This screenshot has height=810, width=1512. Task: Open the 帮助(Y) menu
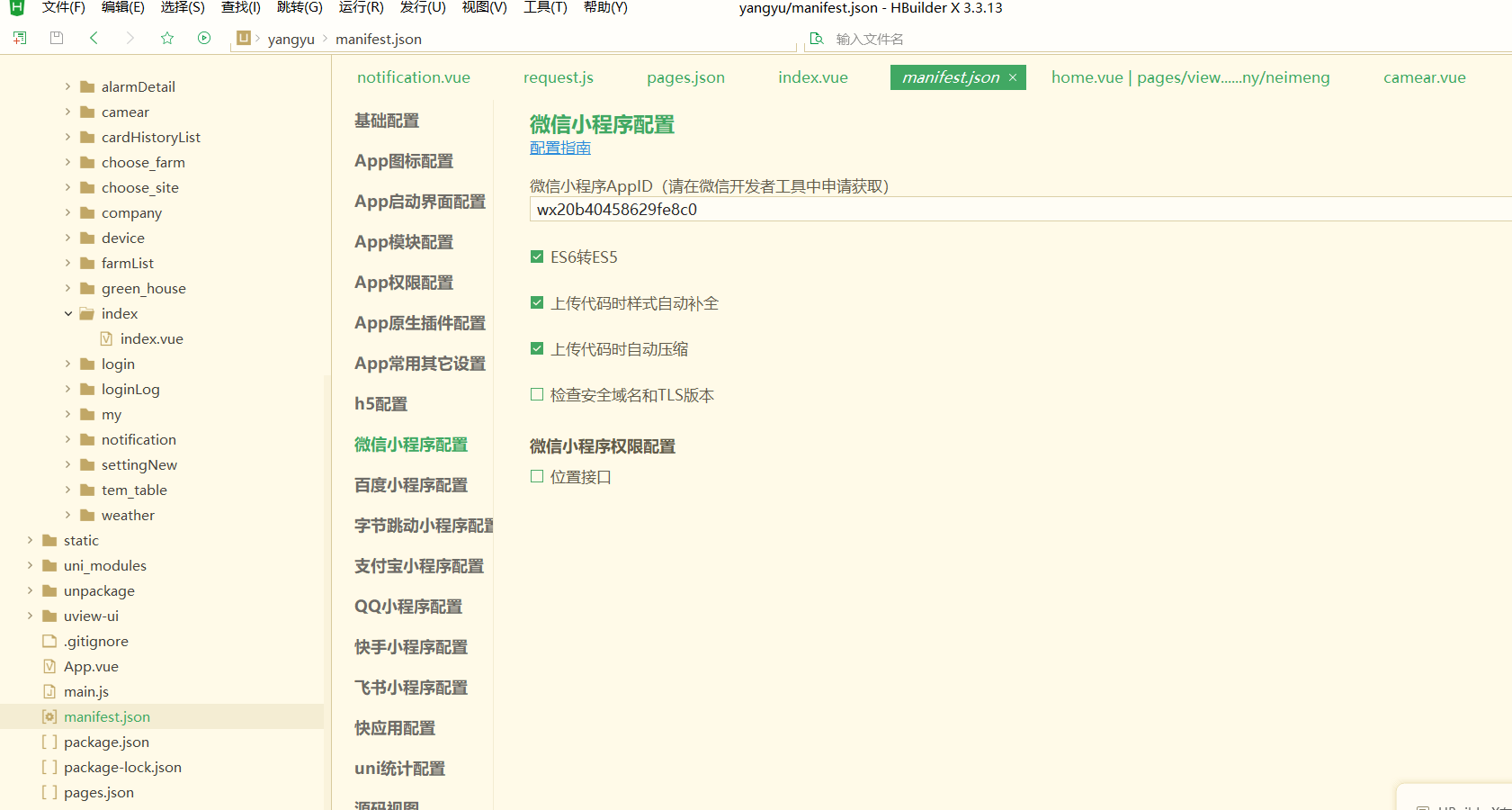pyautogui.click(x=606, y=8)
